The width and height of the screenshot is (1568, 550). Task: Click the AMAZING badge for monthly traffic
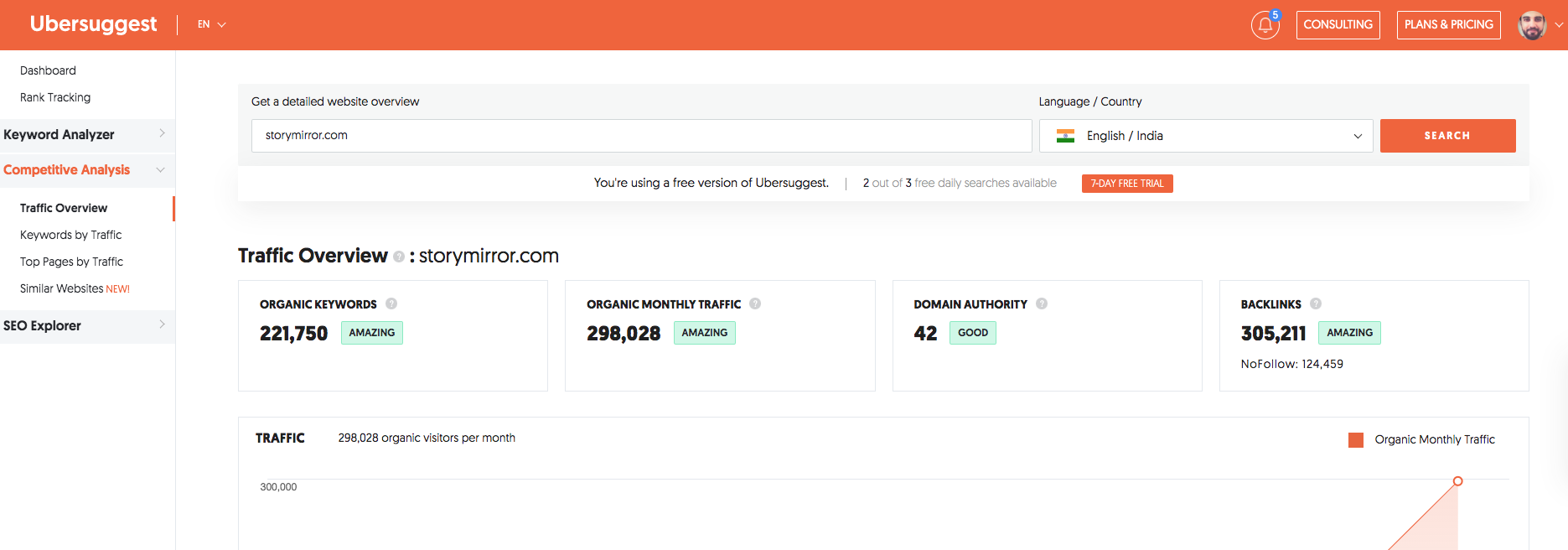(x=705, y=333)
